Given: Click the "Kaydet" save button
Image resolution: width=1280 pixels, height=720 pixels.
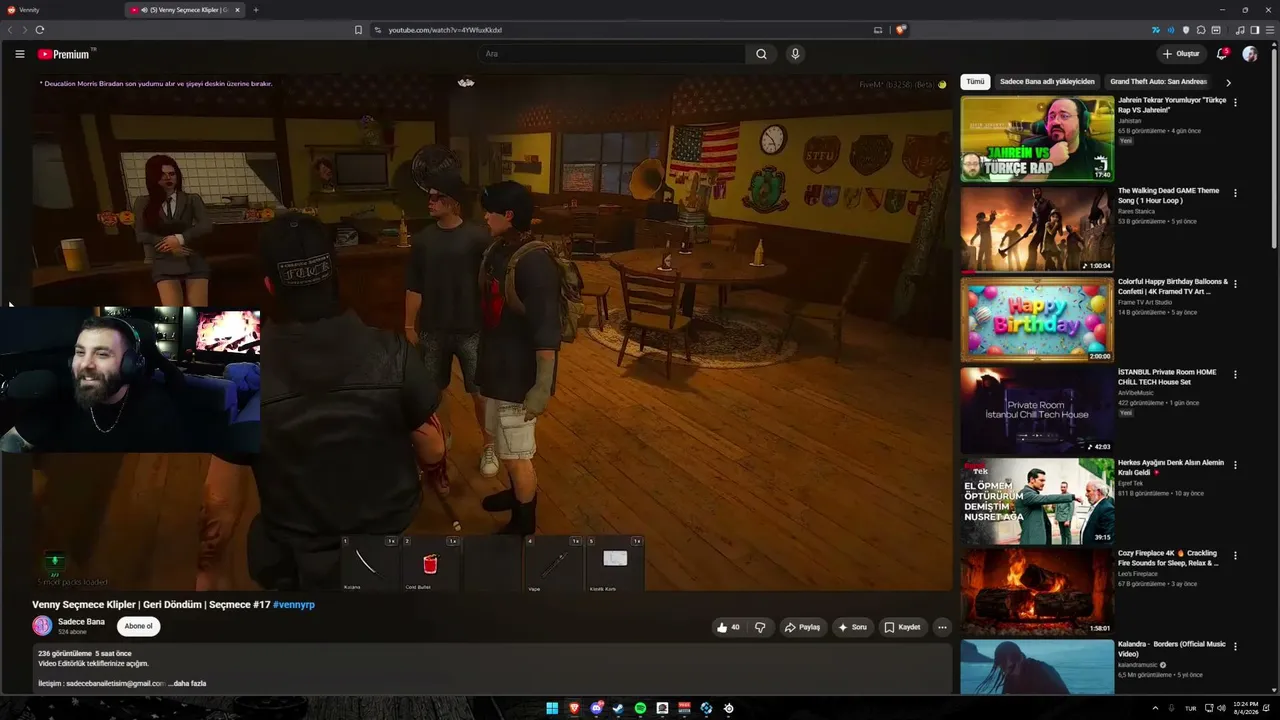Looking at the screenshot, I should [x=902, y=627].
